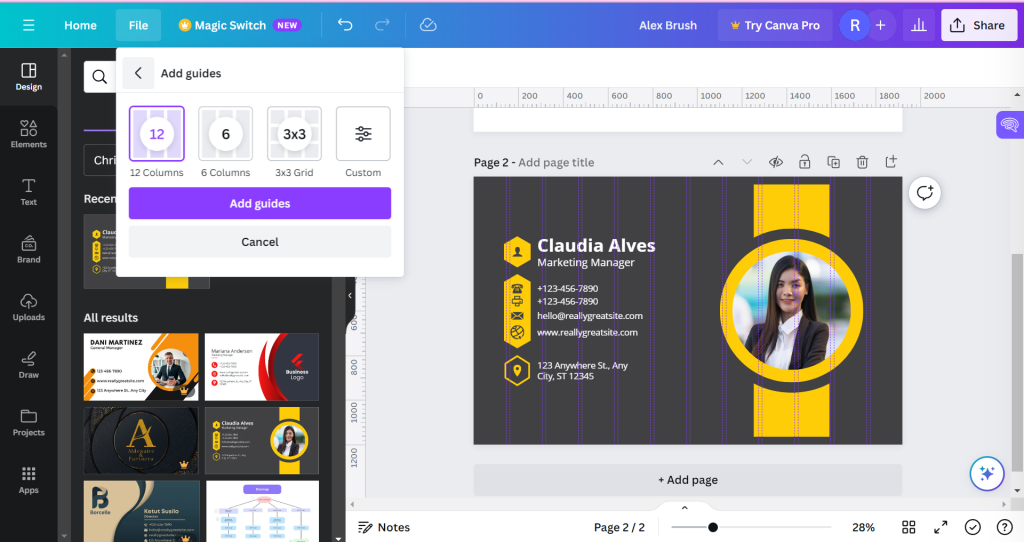Open the Draw side panel
1024x542 pixels.
point(29,365)
